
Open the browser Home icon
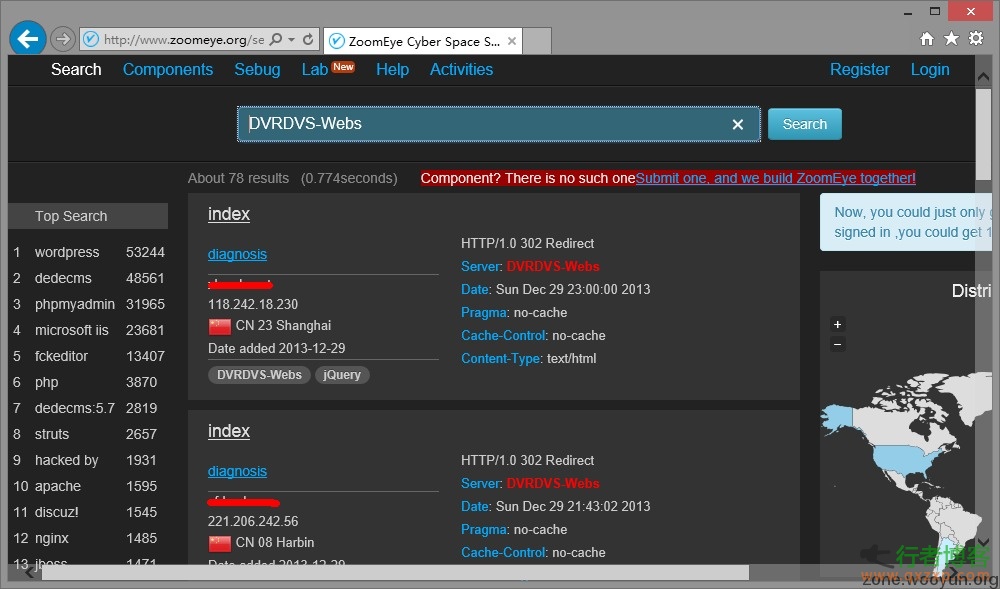[927, 39]
